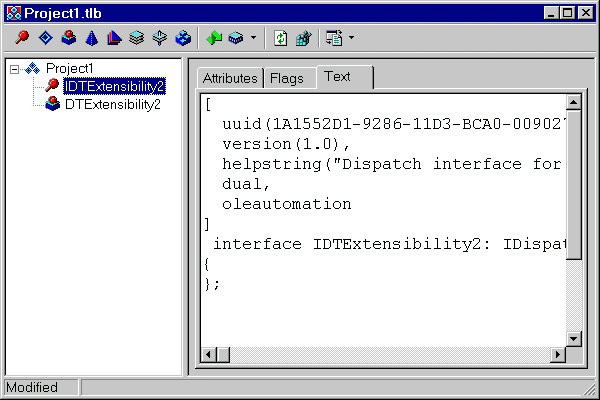This screenshot has height=400, width=600.
Task: Open the Export to IDL dropdown arrow
Action: [351, 39]
